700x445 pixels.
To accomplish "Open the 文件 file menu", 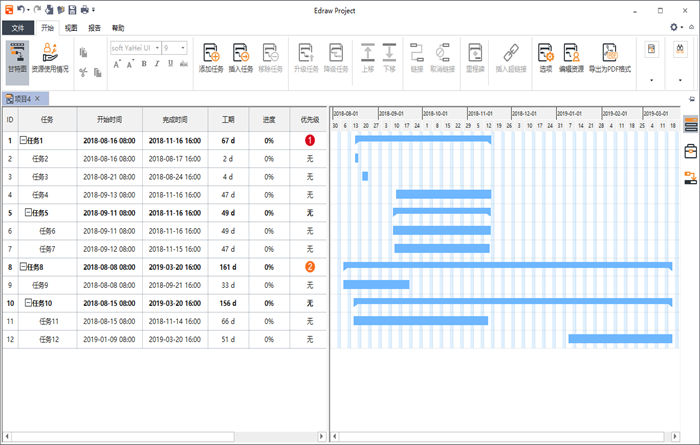I will coord(18,28).
